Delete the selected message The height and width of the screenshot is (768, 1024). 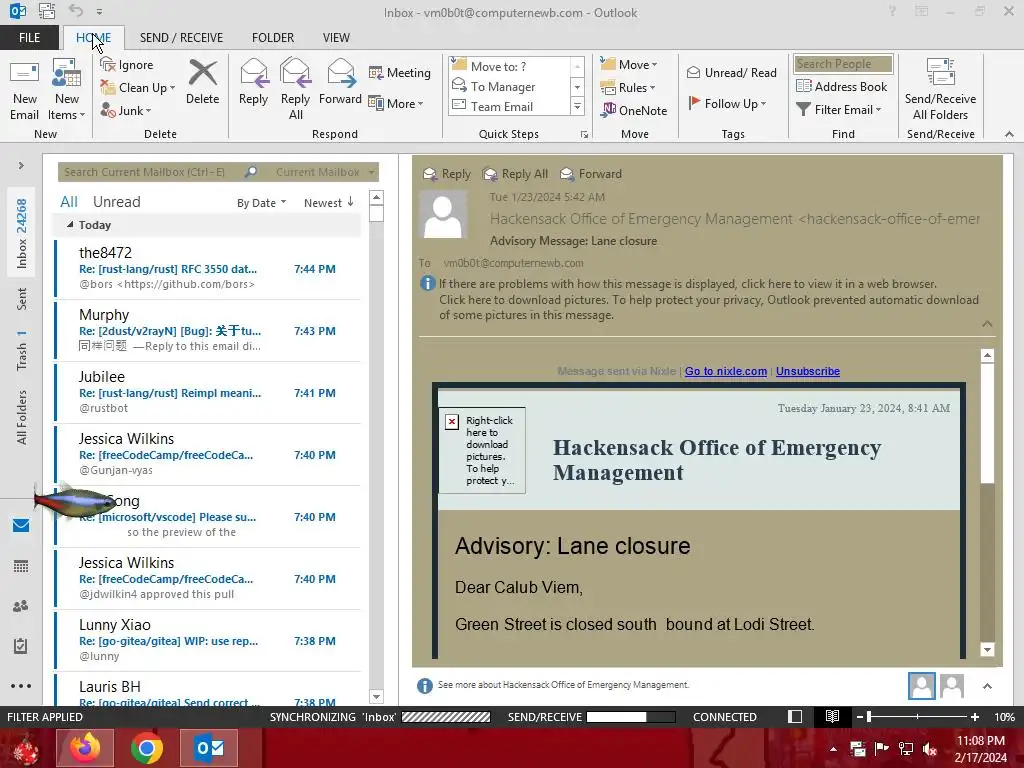pos(202,83)
